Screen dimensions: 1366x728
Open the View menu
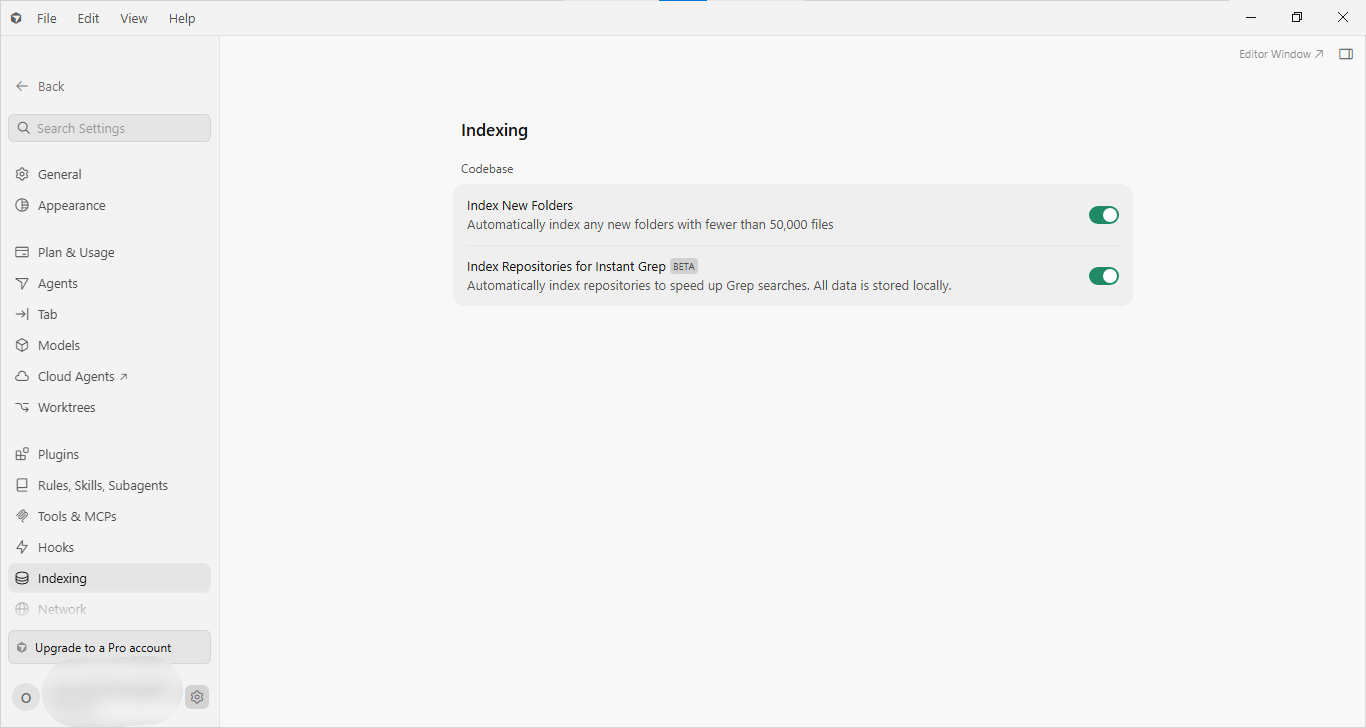[134, 18]
